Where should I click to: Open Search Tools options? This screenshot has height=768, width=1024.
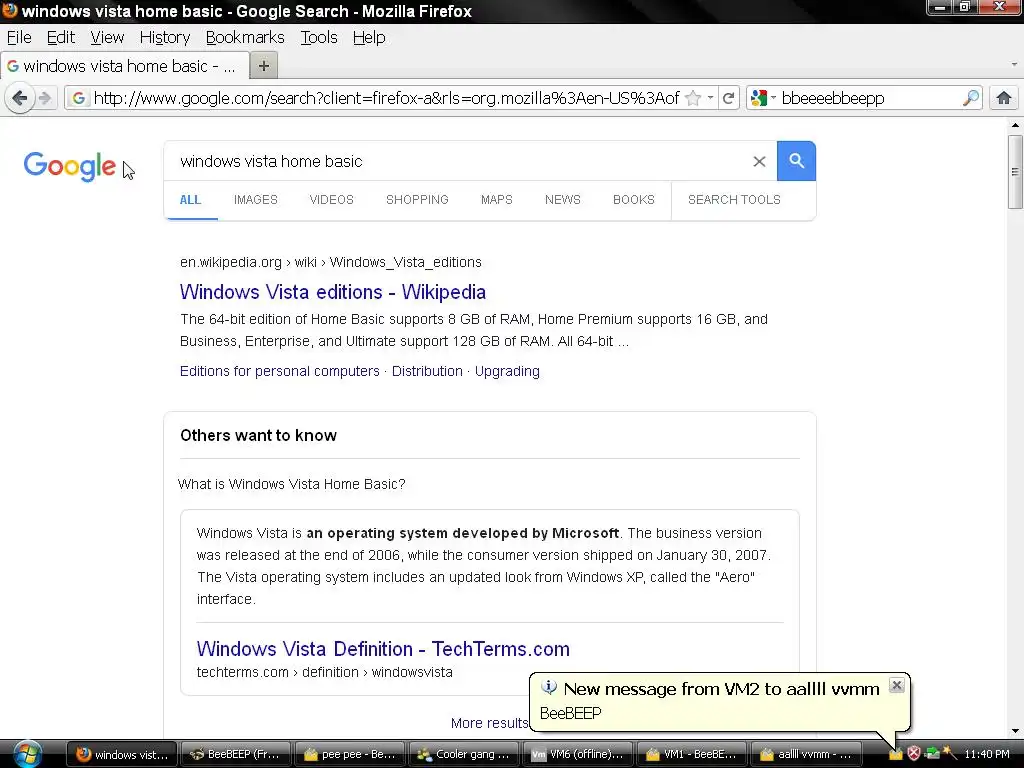click(x=734, y=200)
